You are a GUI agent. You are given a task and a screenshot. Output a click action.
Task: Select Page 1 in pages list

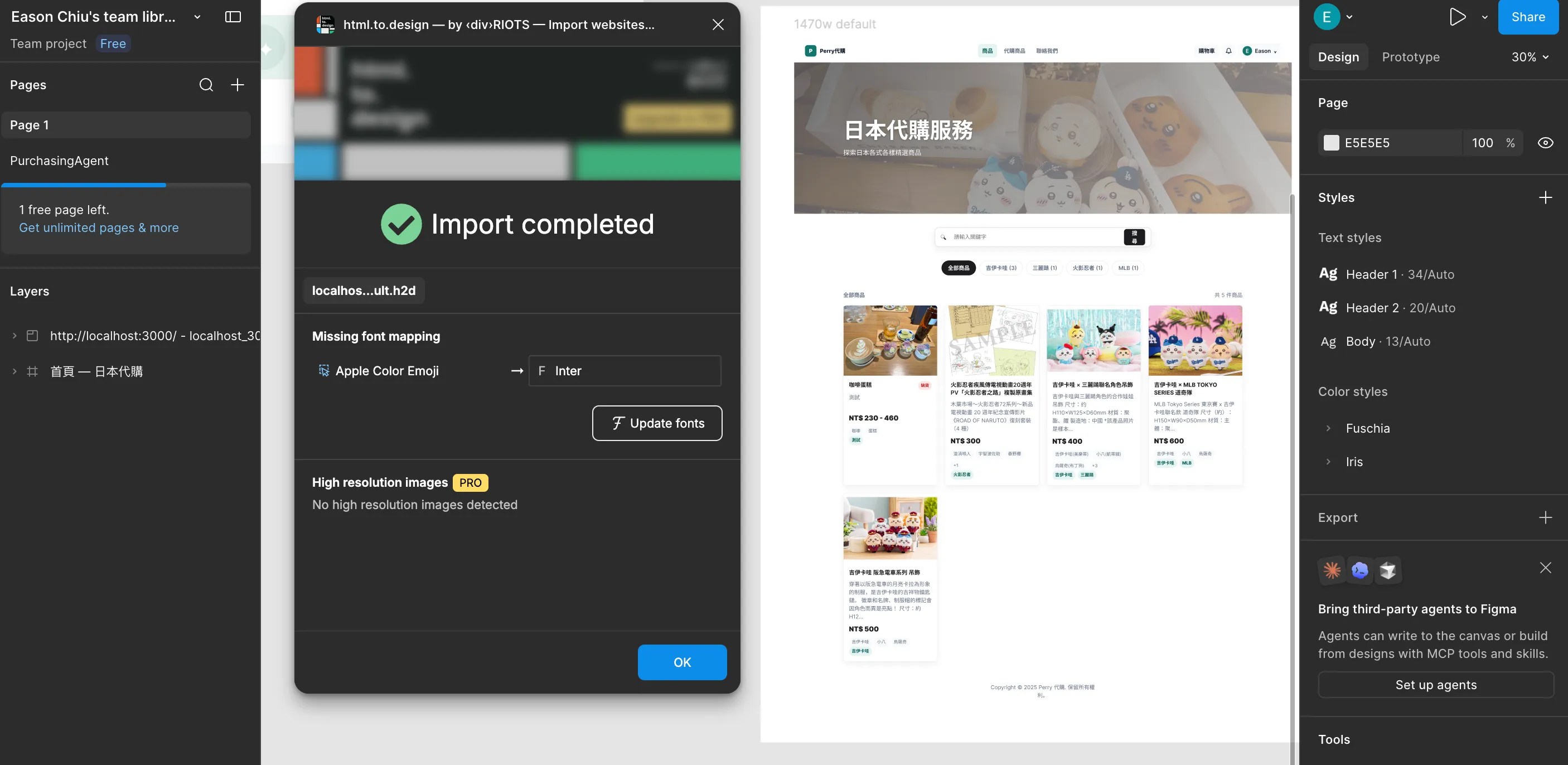click(x=126, y=125)
